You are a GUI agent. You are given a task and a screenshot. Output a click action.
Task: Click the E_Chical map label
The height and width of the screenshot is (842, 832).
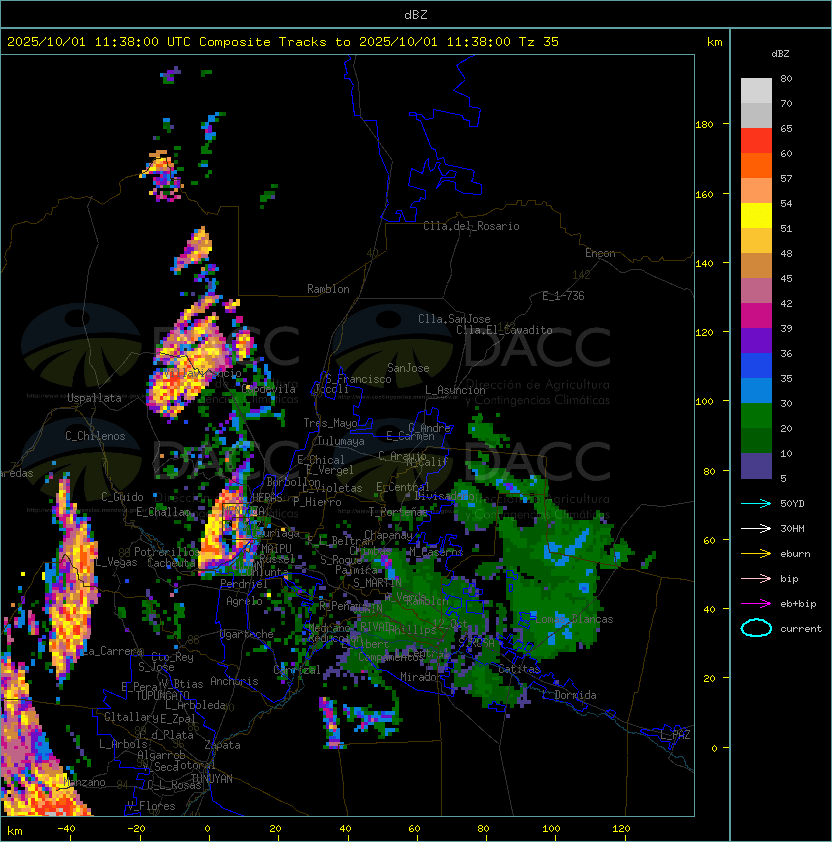click(321, 460)
